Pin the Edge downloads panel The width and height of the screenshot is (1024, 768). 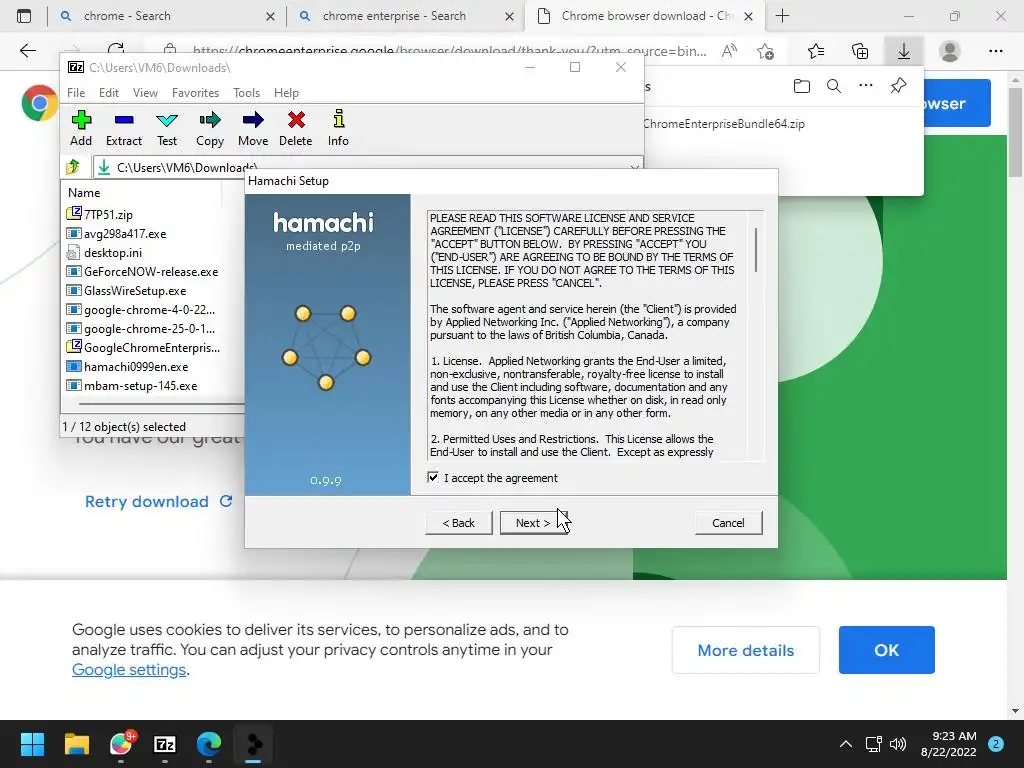(899, 86)
